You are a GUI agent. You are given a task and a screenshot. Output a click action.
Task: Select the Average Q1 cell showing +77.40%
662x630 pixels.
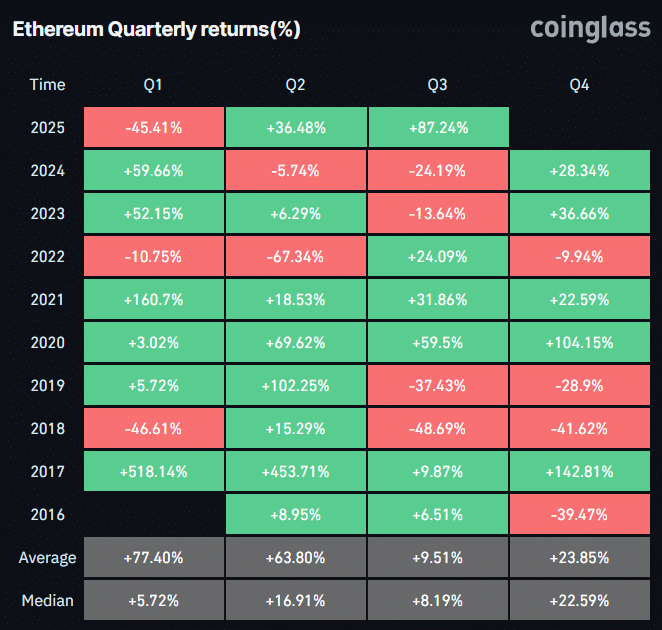[x=153, y=558]
